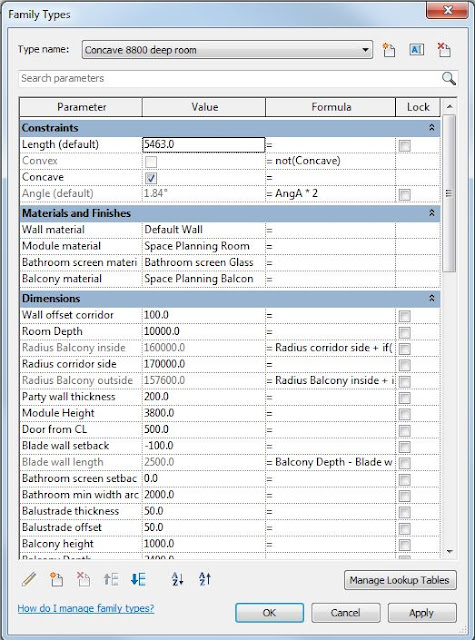475x640 pixels.
Task: Click the OK button
Action: coord(269,613)
